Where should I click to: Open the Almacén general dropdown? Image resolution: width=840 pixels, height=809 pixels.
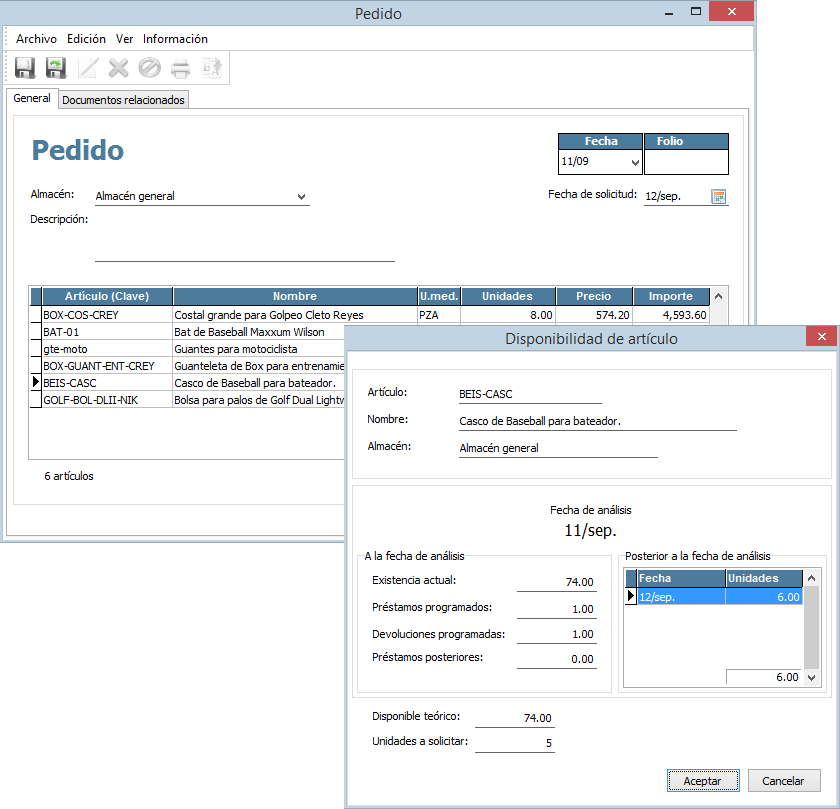301,197
